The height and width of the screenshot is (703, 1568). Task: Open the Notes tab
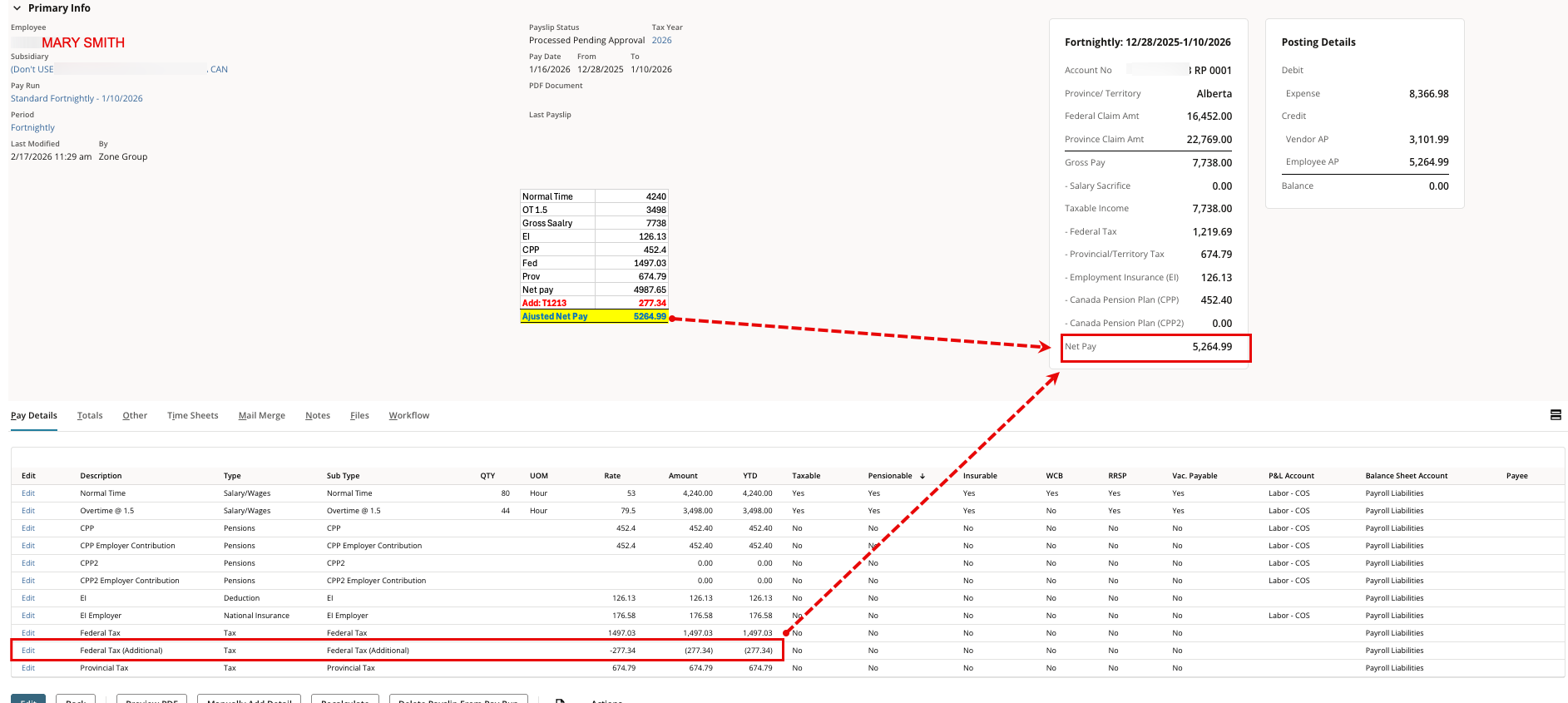click(318, 415)
